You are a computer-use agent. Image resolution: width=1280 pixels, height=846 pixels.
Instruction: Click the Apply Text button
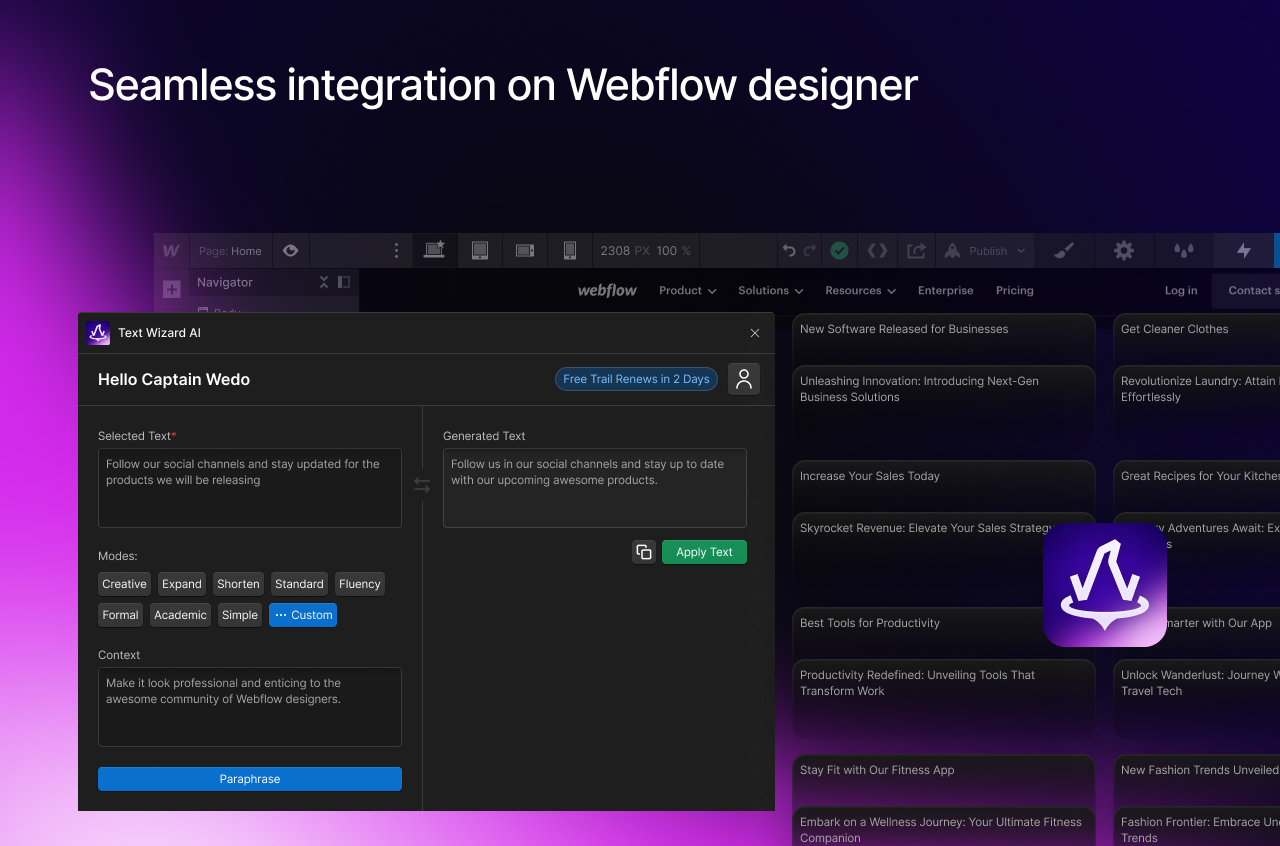point(704,552)
